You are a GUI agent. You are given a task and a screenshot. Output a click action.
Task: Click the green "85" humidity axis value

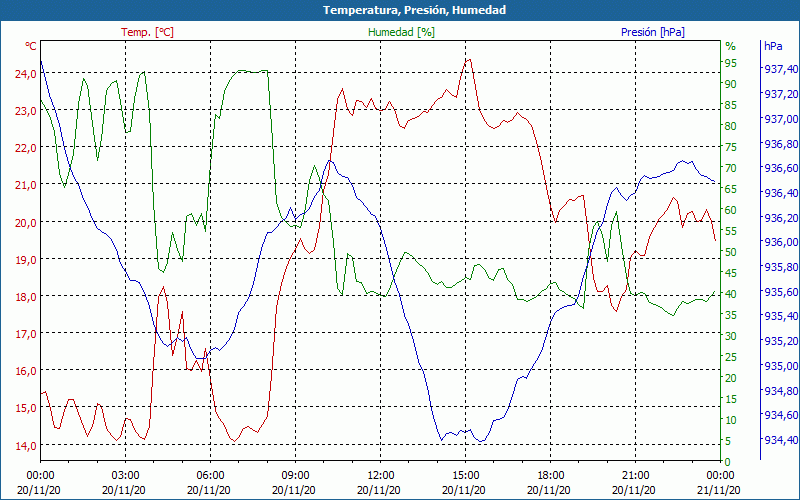[x=731, y=105]
